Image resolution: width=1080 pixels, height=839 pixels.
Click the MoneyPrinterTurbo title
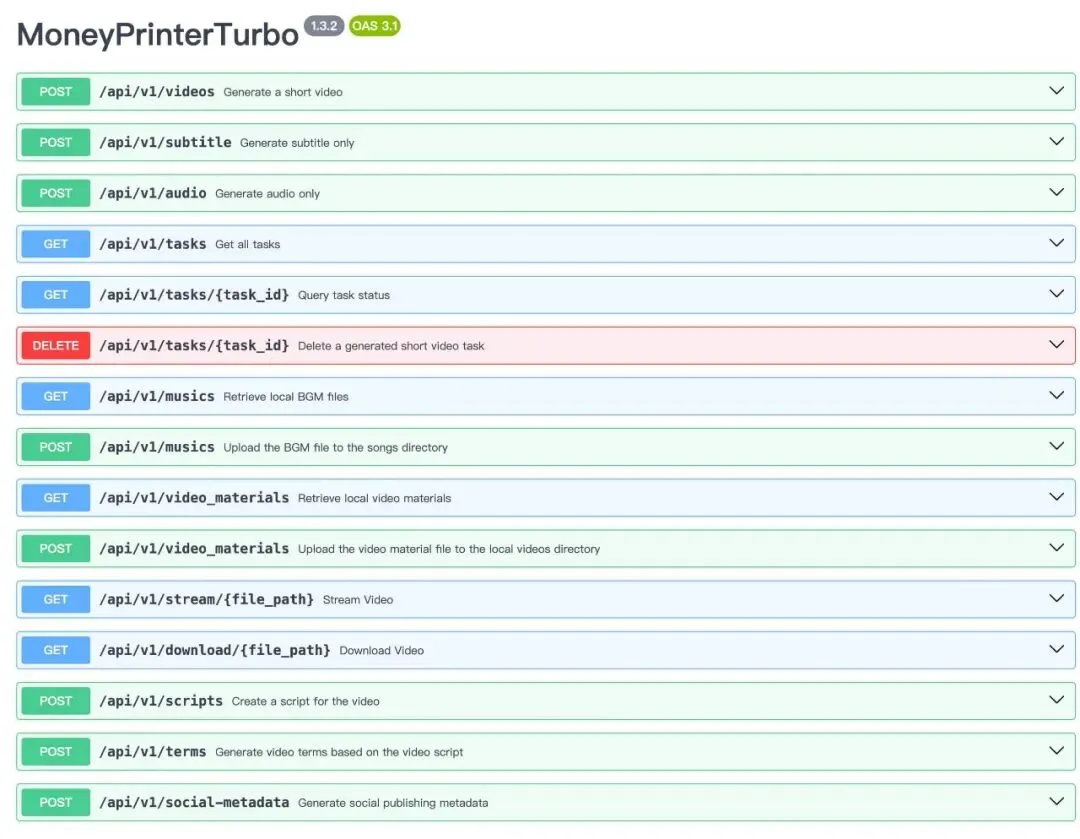(x=158, y=34)
